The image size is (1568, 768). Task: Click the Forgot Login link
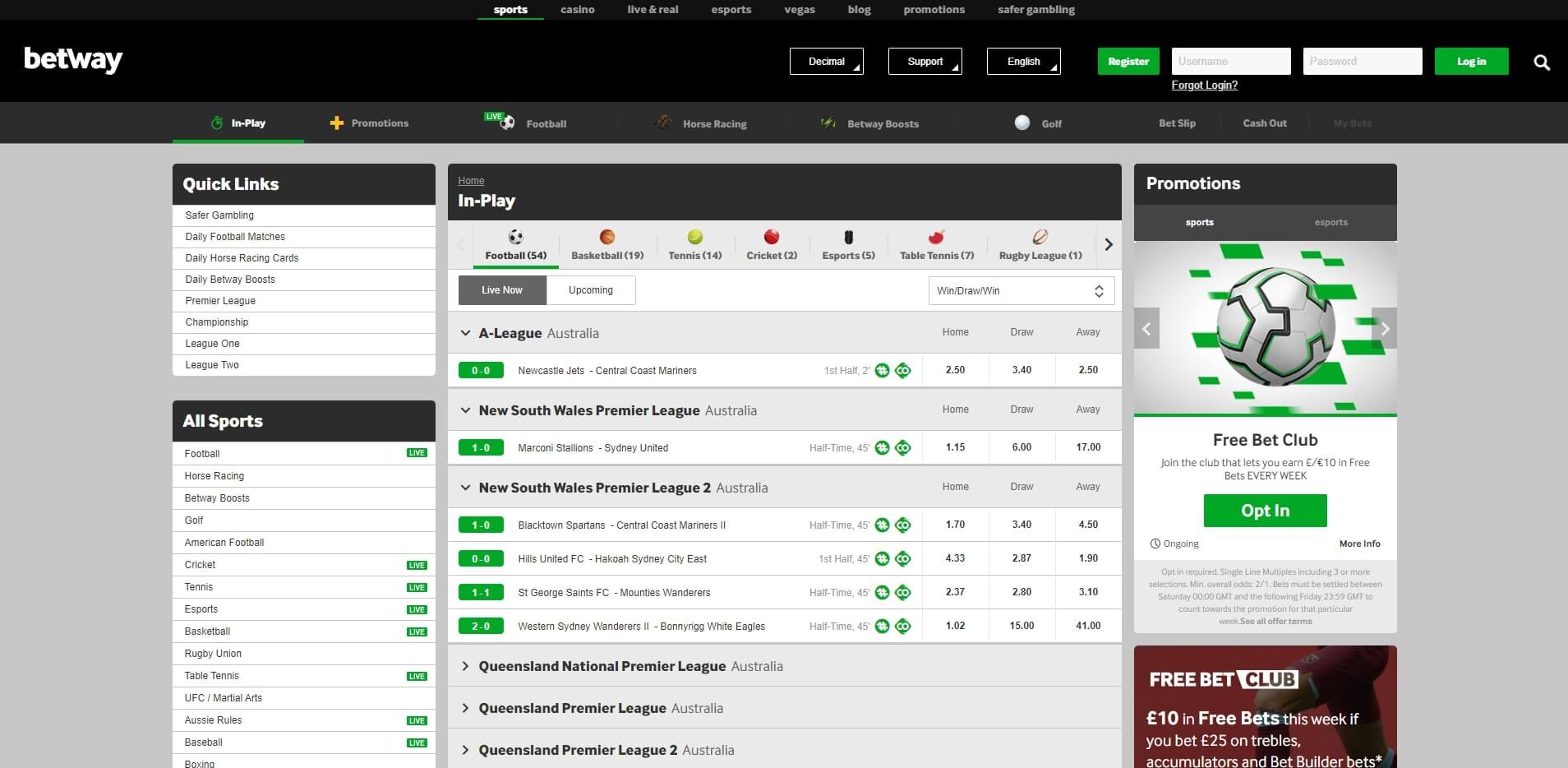pyautogui.click(x=1203, y=85)
